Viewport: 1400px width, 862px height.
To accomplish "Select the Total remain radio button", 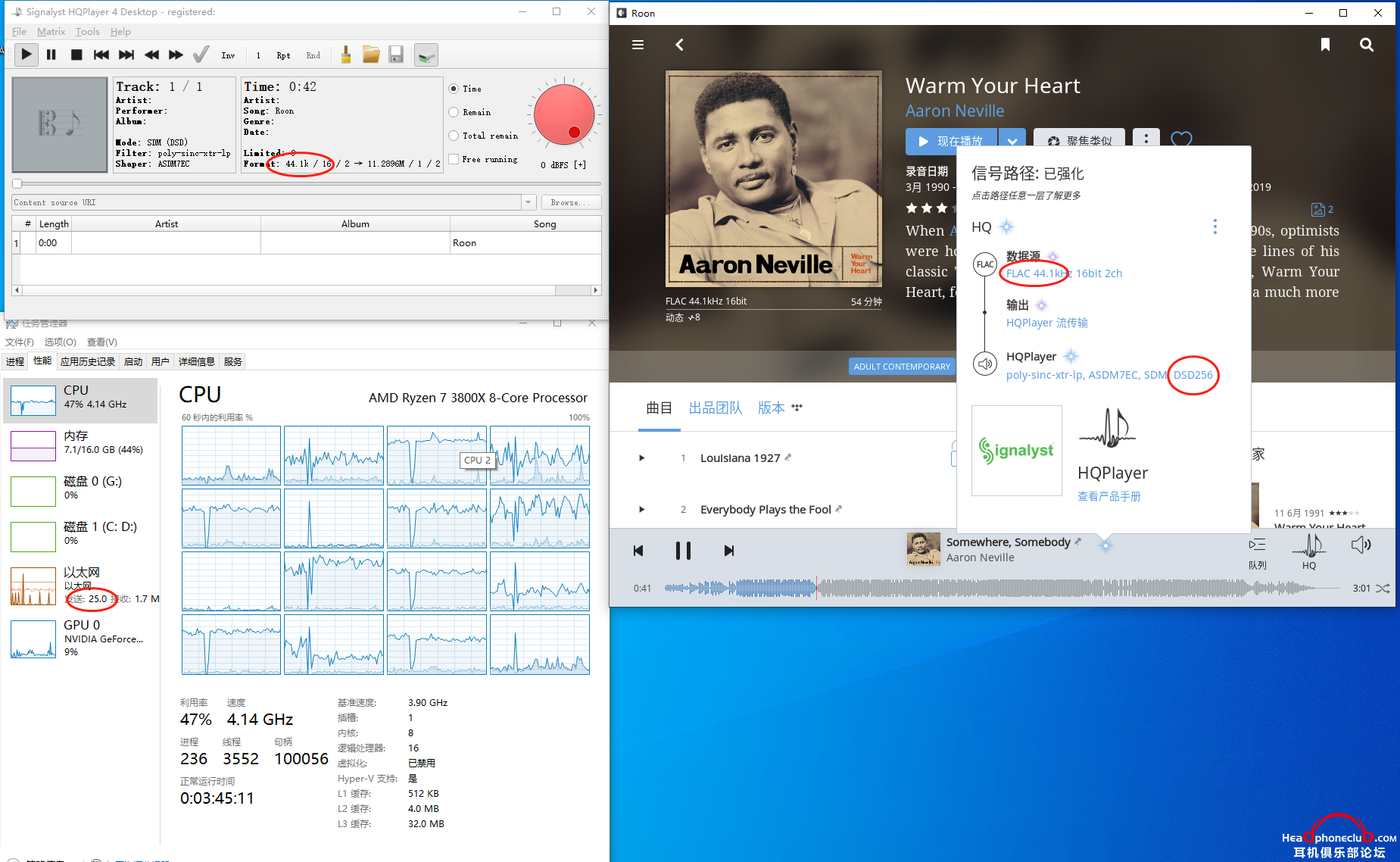I will click(454, 136).
